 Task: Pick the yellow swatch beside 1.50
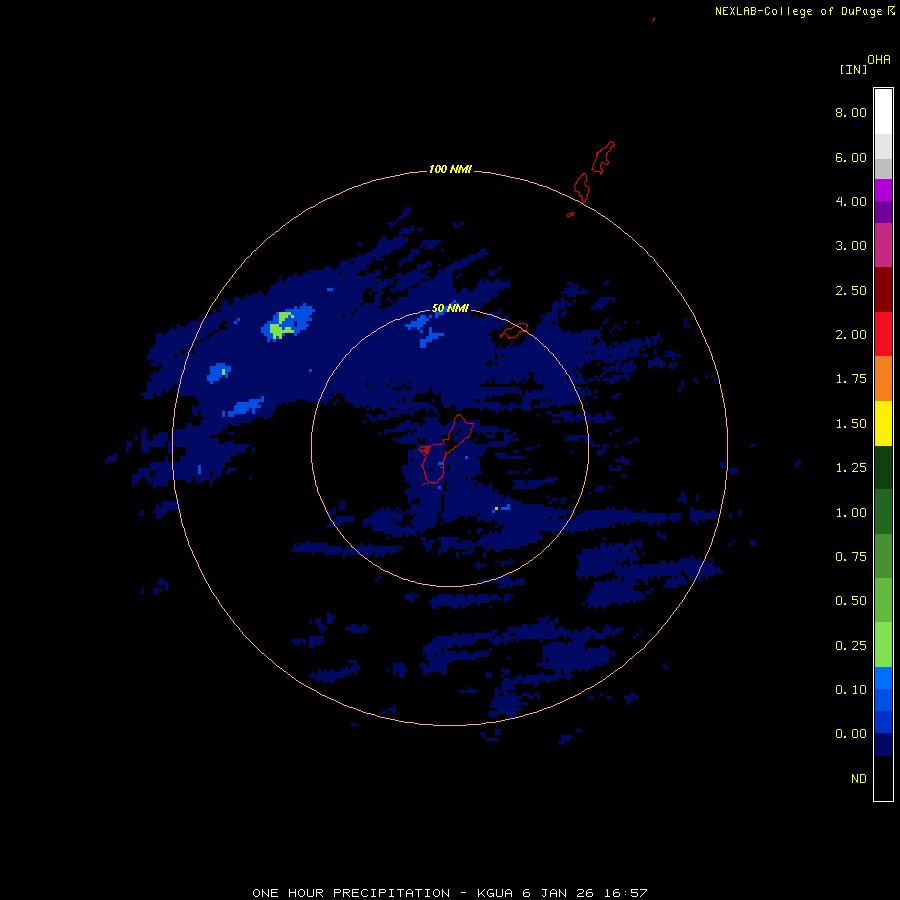[x=883, y=424]
